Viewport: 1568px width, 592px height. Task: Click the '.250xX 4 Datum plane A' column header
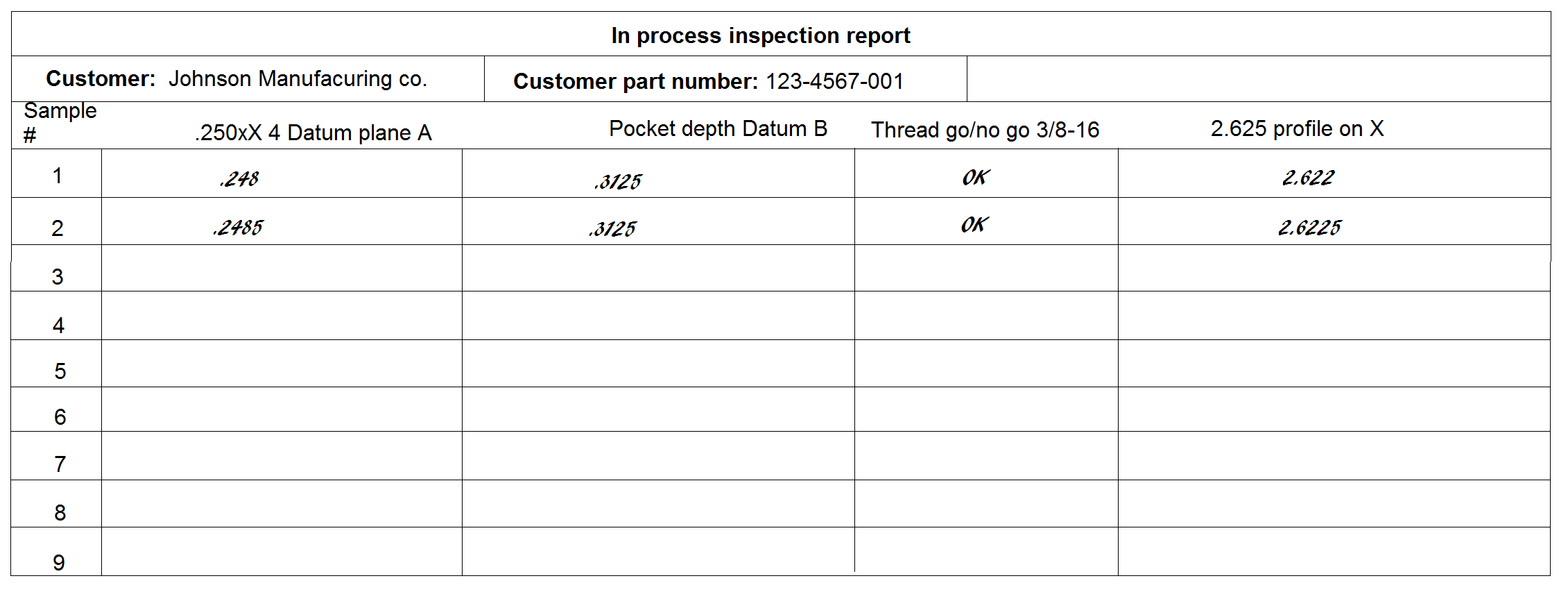click(313, 133)
